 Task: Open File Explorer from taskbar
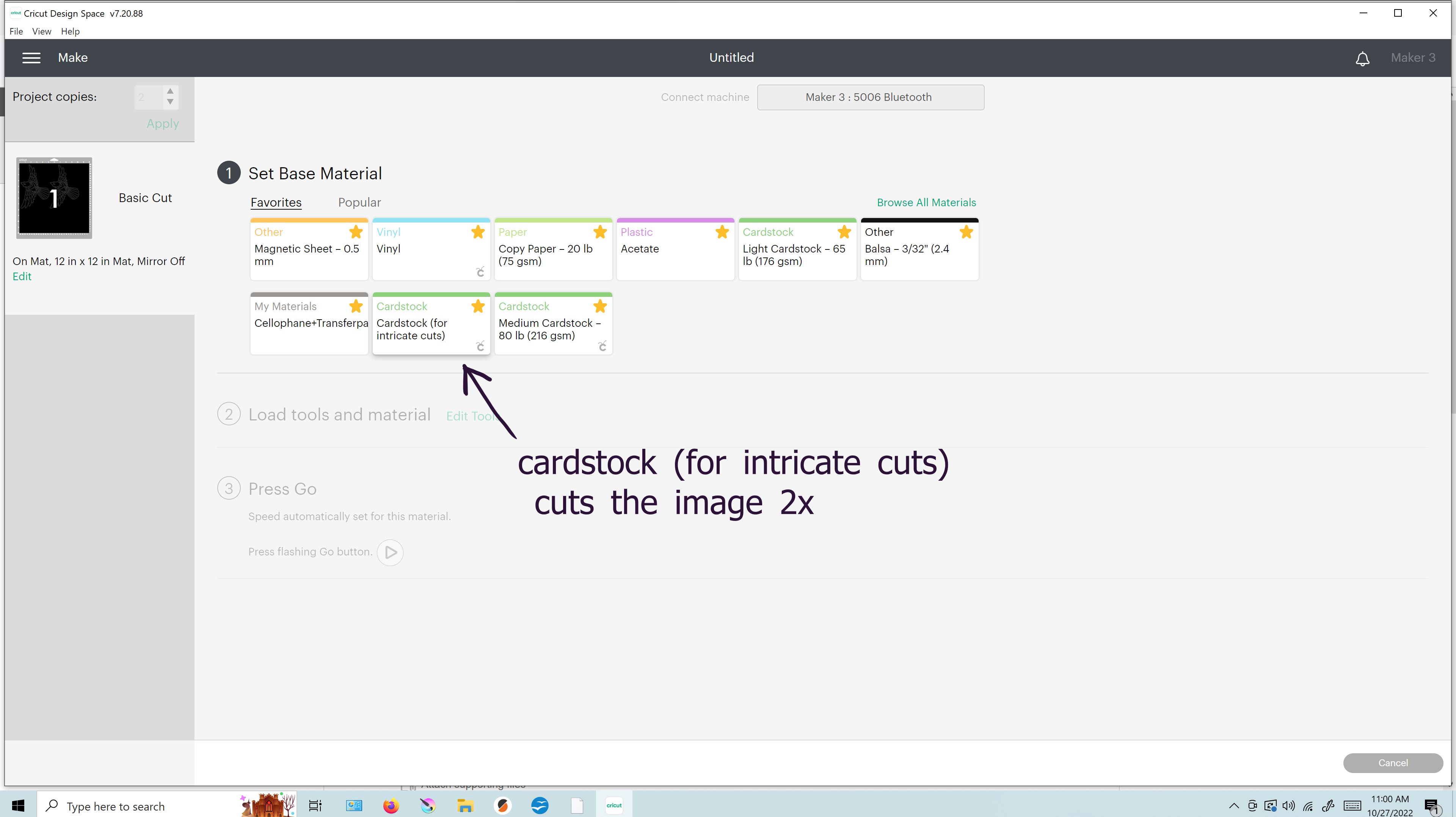click(464, 805)
